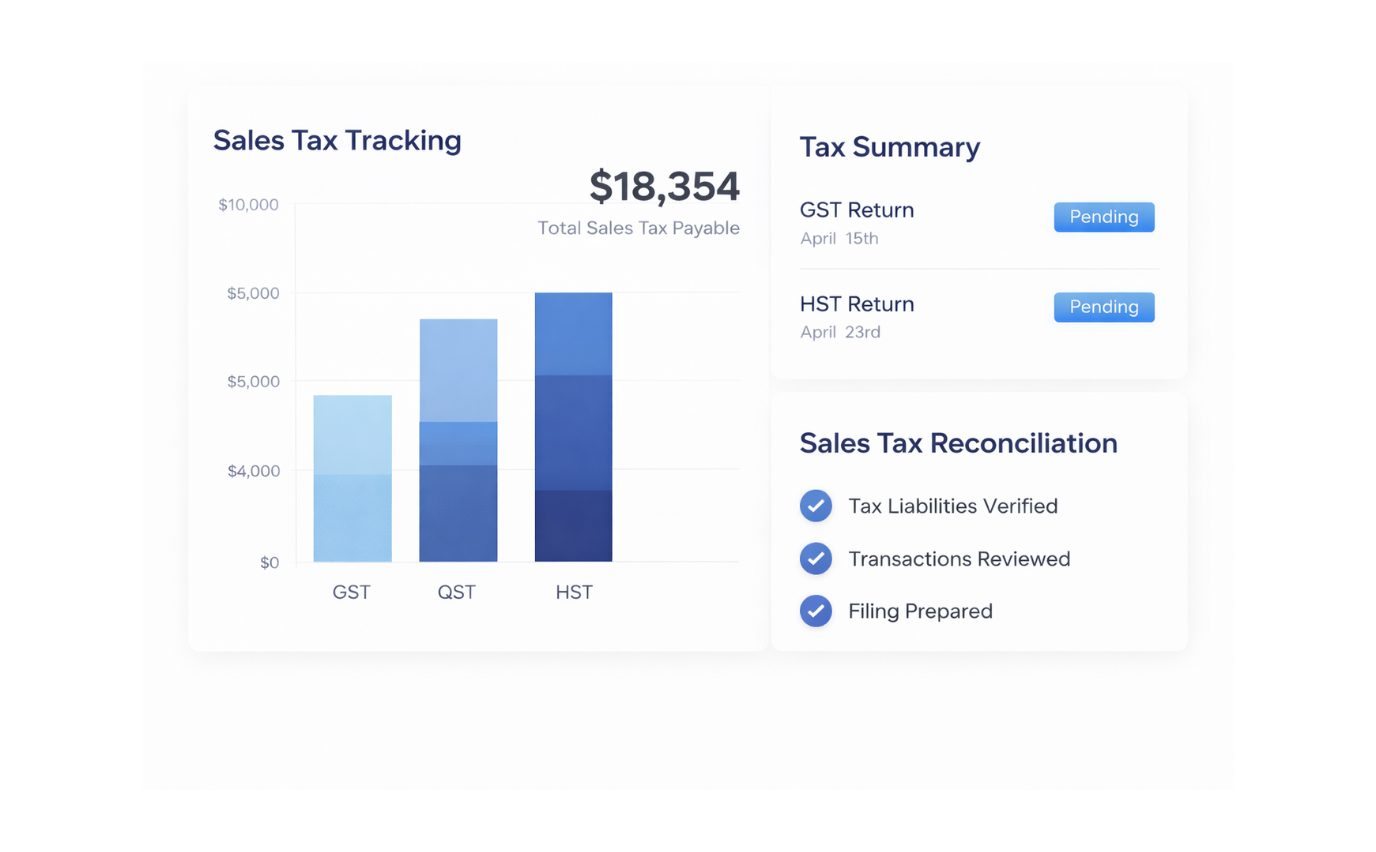This screenshot has width=1376, height=852.
Task: Click the Sales Tax Reconciliation heading
Action: click(x=958, y=443)
